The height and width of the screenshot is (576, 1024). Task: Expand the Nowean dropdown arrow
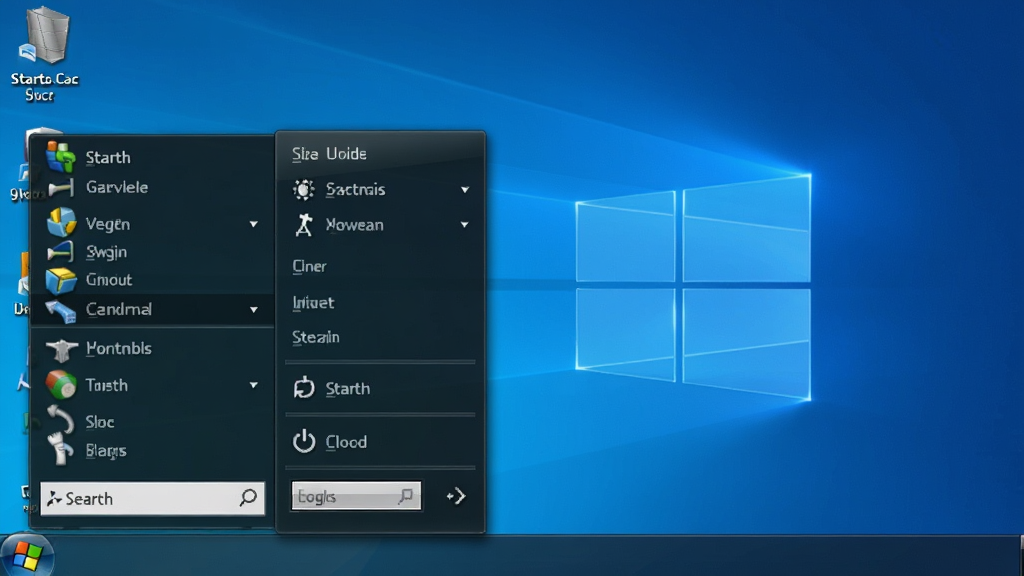click(x=464, y=225)
